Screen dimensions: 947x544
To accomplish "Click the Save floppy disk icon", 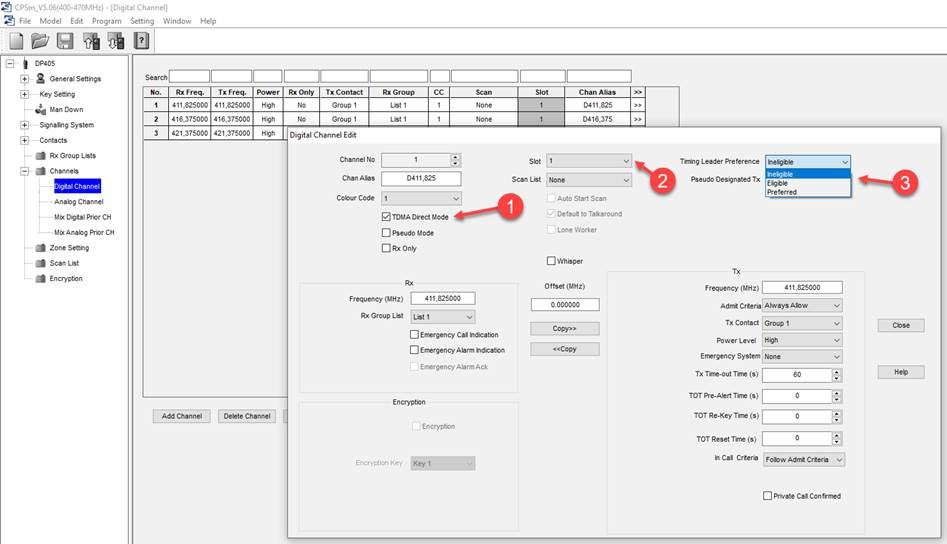I will tap(65, 41).
